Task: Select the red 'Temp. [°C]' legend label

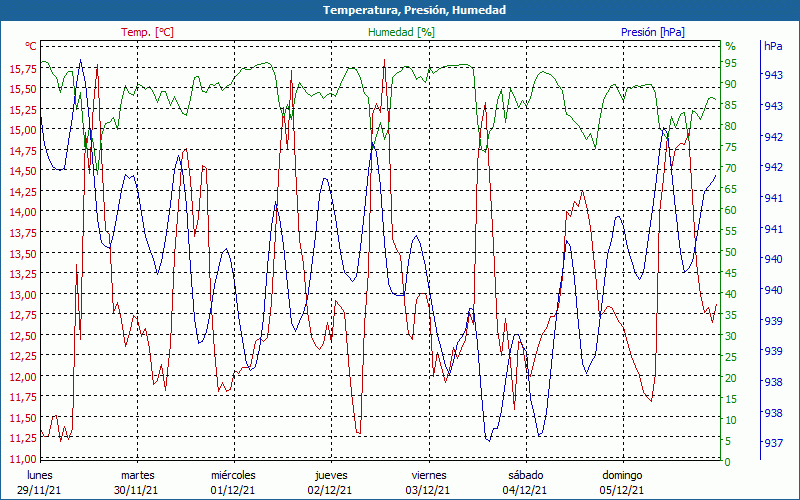Action: click(147, 32)
